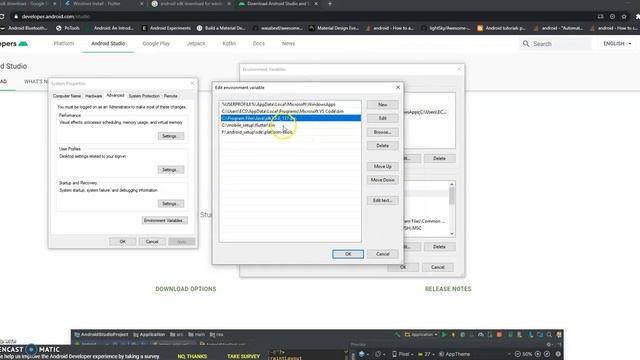640x360 pixels.
Task: Click NO, THANKS on survey banner
Action: point(192,356)
